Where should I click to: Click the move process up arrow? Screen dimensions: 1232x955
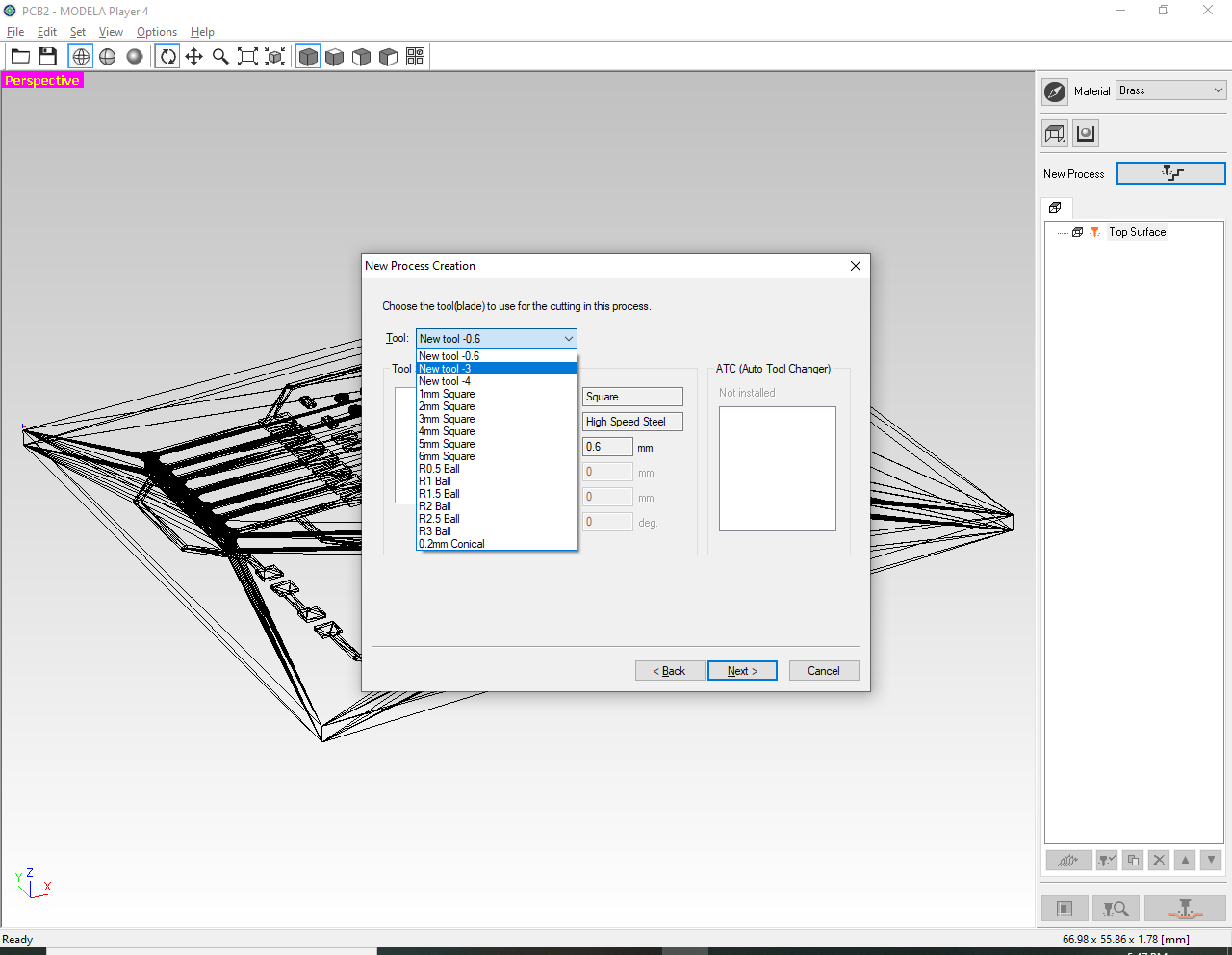1185,861
